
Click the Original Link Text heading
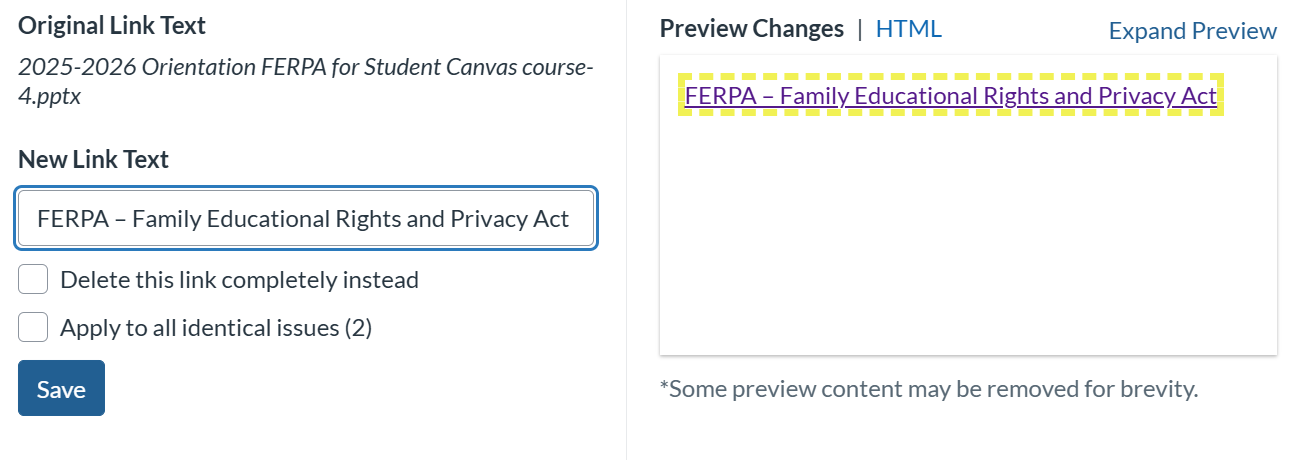pyautogui.click(x=112, y=25)
